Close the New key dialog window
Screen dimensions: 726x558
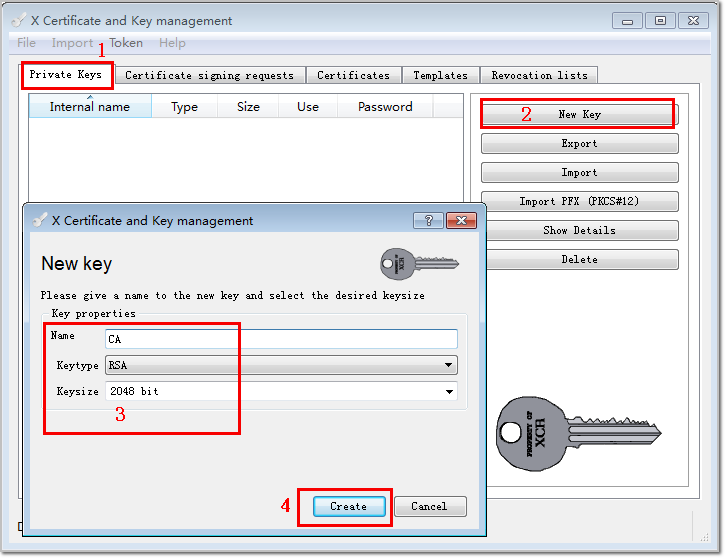460,221
